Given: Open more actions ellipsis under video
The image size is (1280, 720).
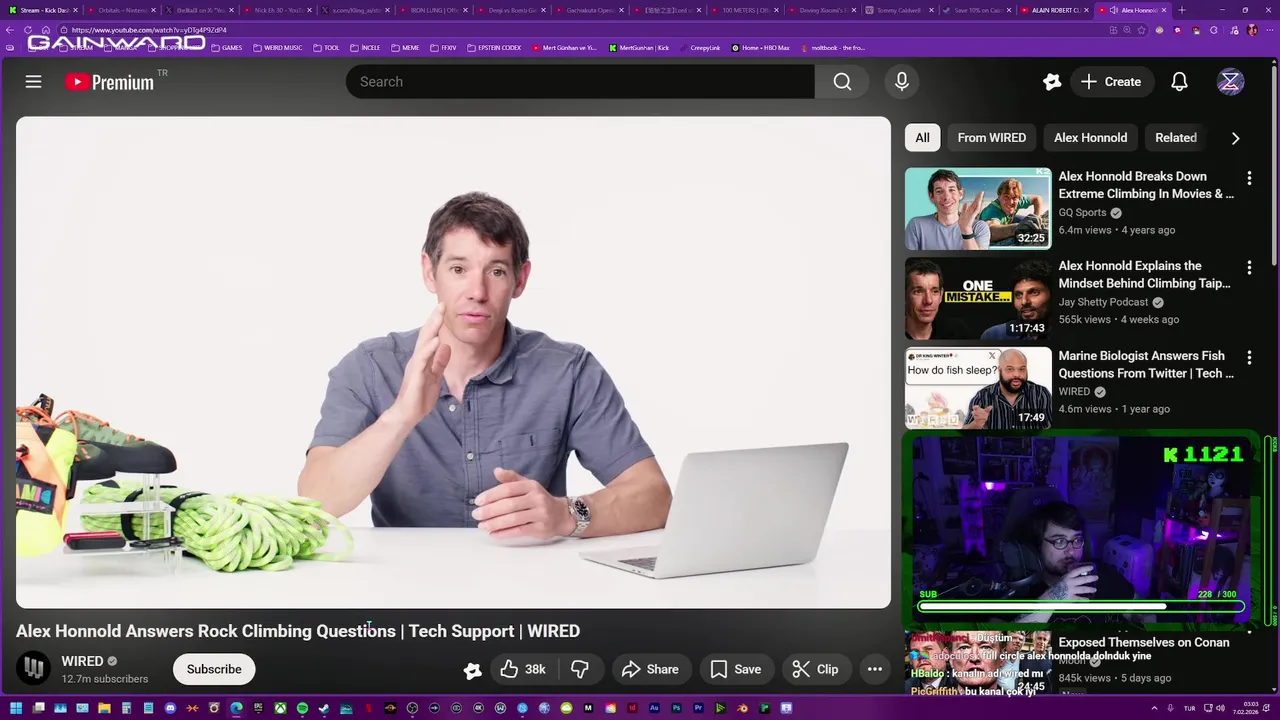Looking at the screenshot, I should (x=874, y=669).
